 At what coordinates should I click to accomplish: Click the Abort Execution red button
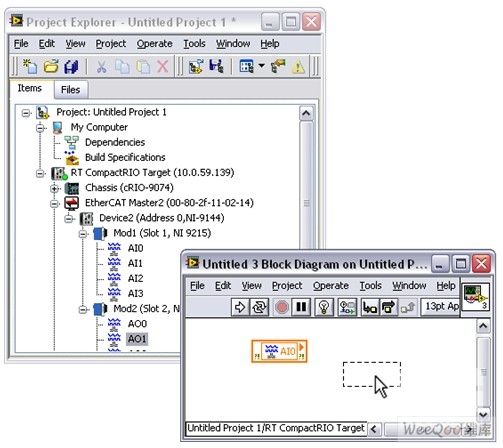click(x=282, y=307)
